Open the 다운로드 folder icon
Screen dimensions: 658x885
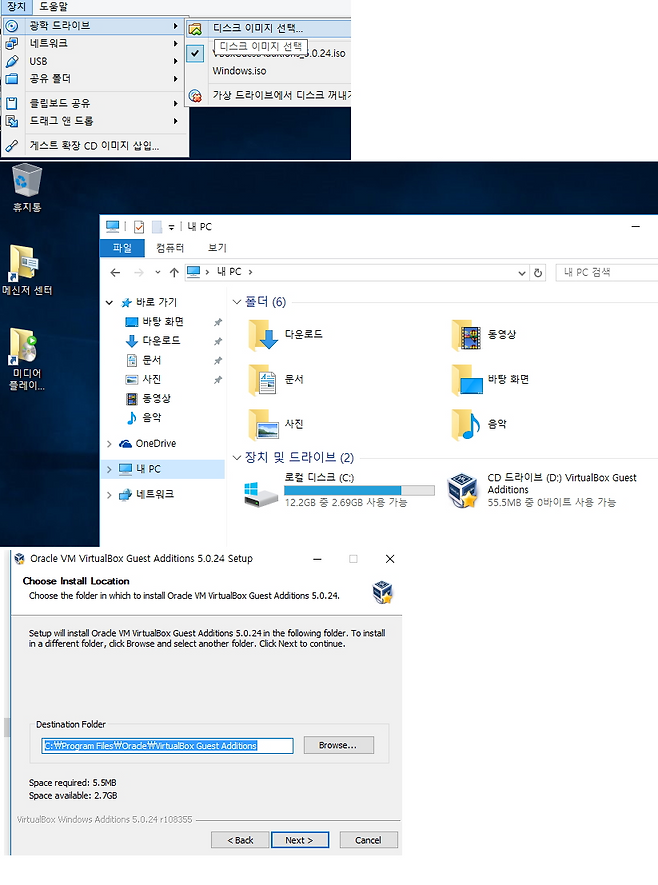coord(265,336)
